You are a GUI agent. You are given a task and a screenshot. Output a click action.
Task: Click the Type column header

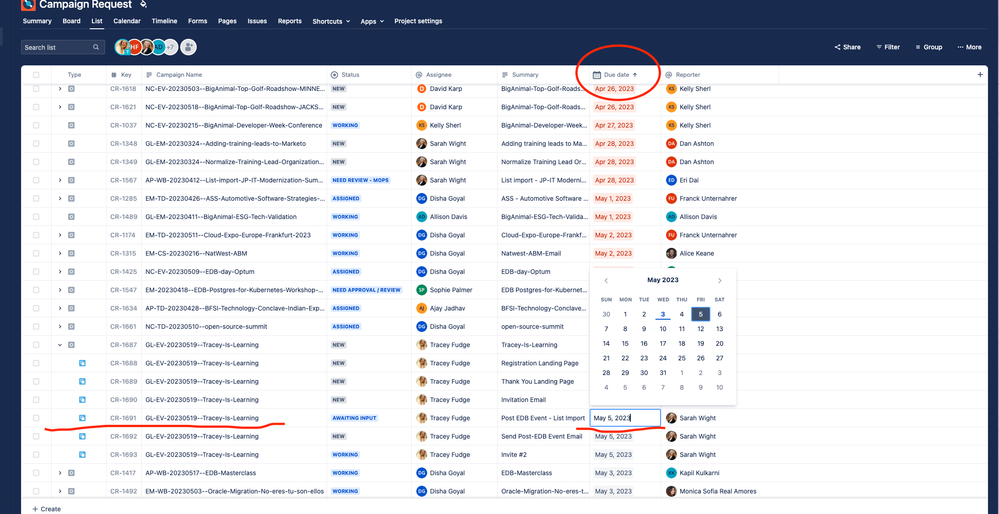tap(75, 75)
